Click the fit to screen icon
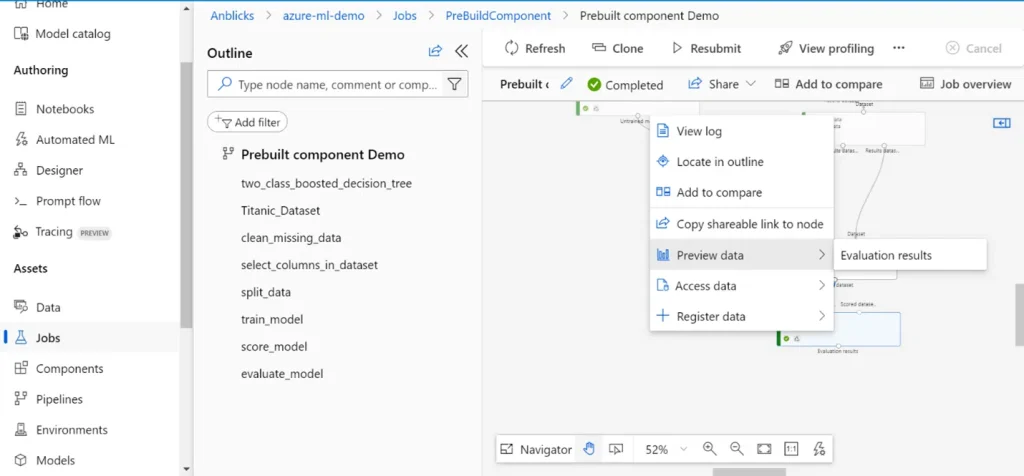Image resolution: width=1024 pixels, height=476 pixels. pyautogui.click(x=764, y=449)
